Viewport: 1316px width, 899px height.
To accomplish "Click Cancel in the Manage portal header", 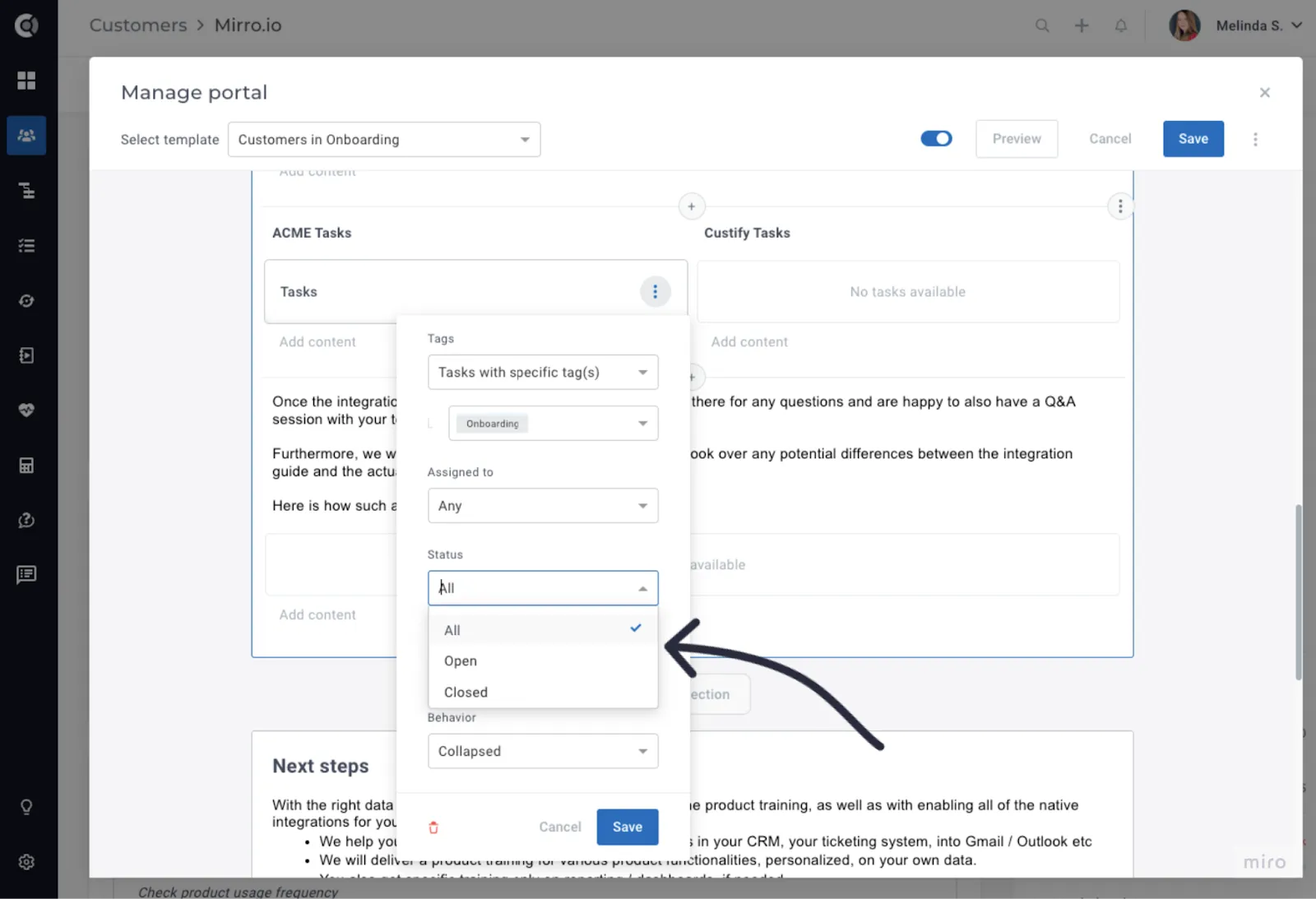I will tap(1110, 138).
